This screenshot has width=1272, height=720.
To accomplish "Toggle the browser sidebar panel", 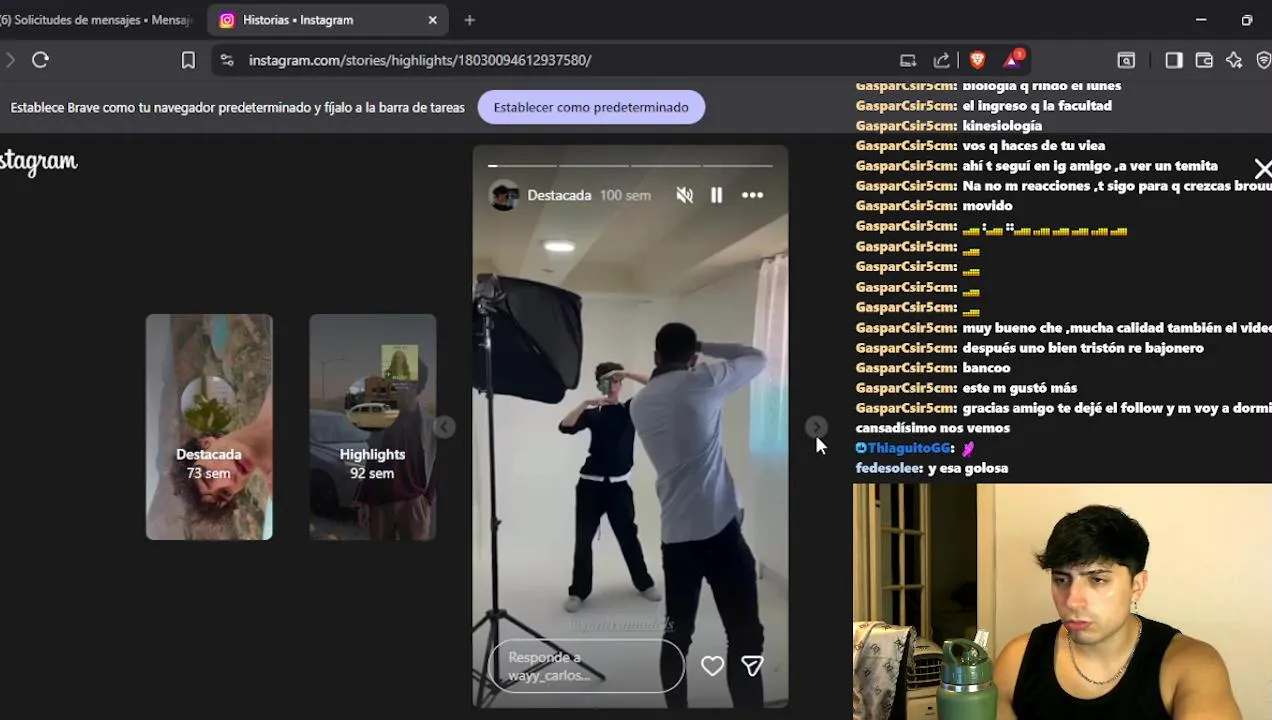I will (x=1174, y=60).
